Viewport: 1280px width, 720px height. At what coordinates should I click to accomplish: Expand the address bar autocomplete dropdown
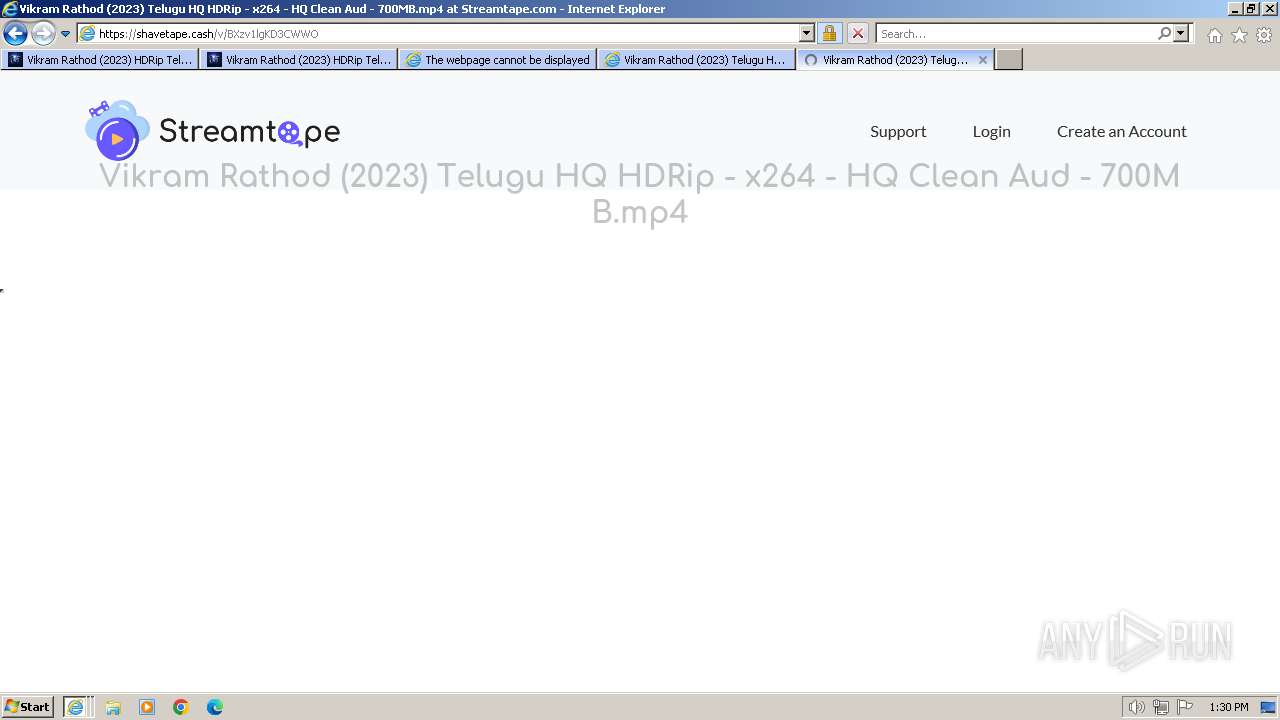807,33
